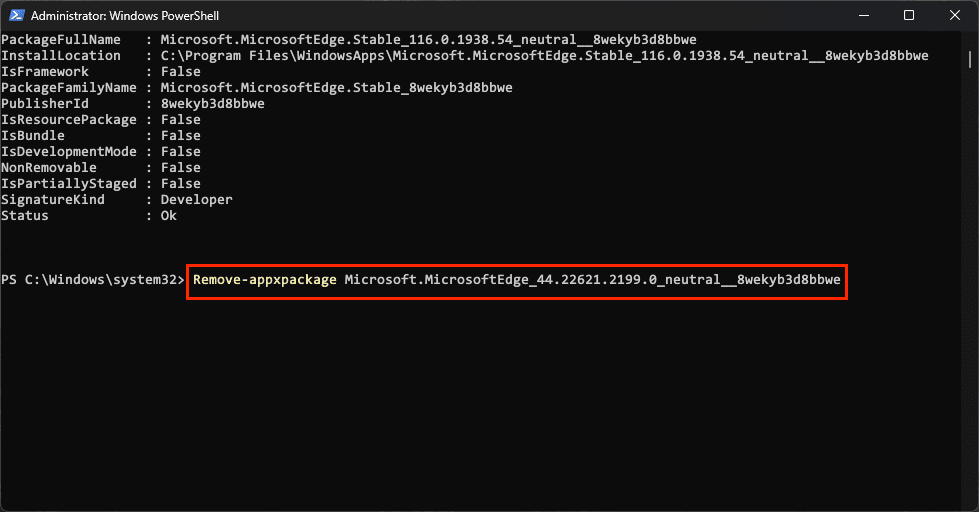Click the PackageFamilyName value
The image size is (979, 512).
[x=337, y=87]
